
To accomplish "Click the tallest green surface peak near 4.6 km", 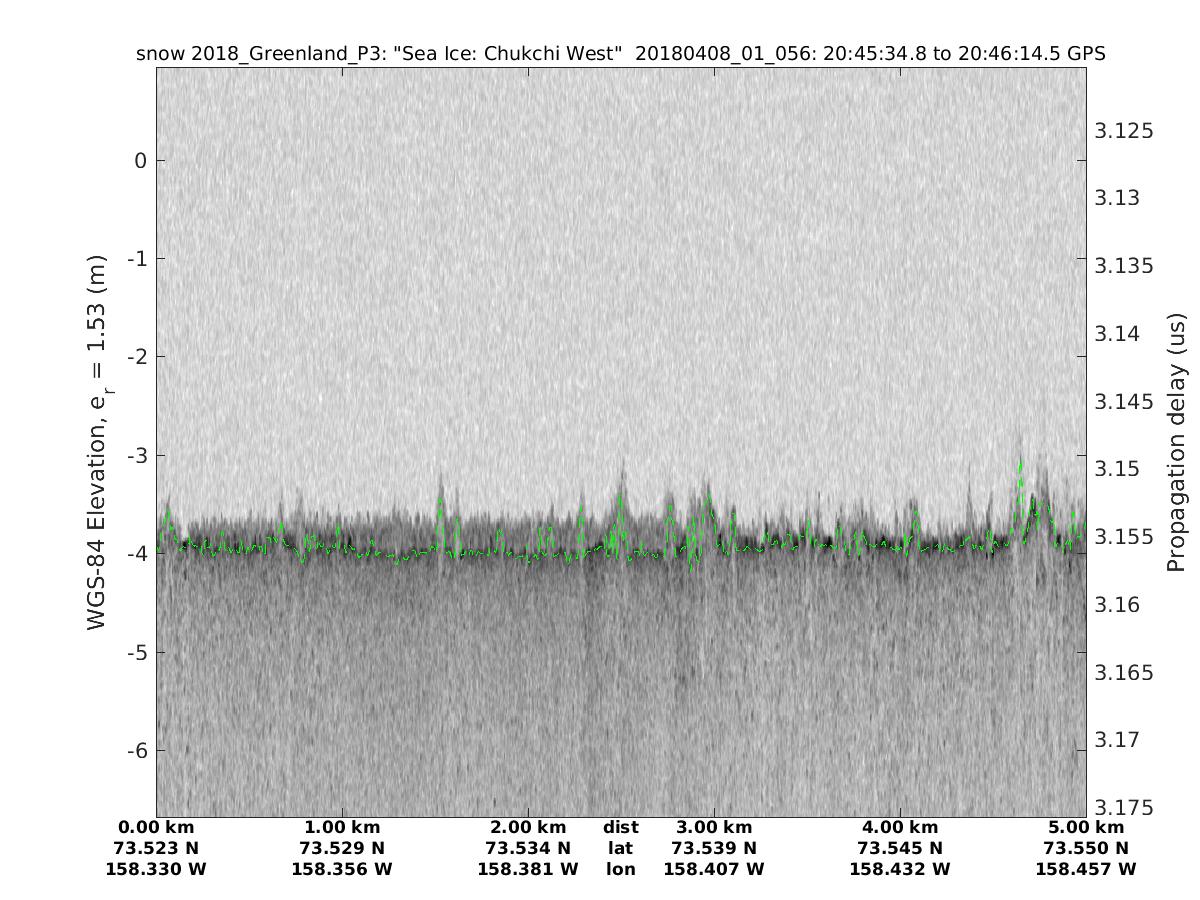I will [1020, 463].
